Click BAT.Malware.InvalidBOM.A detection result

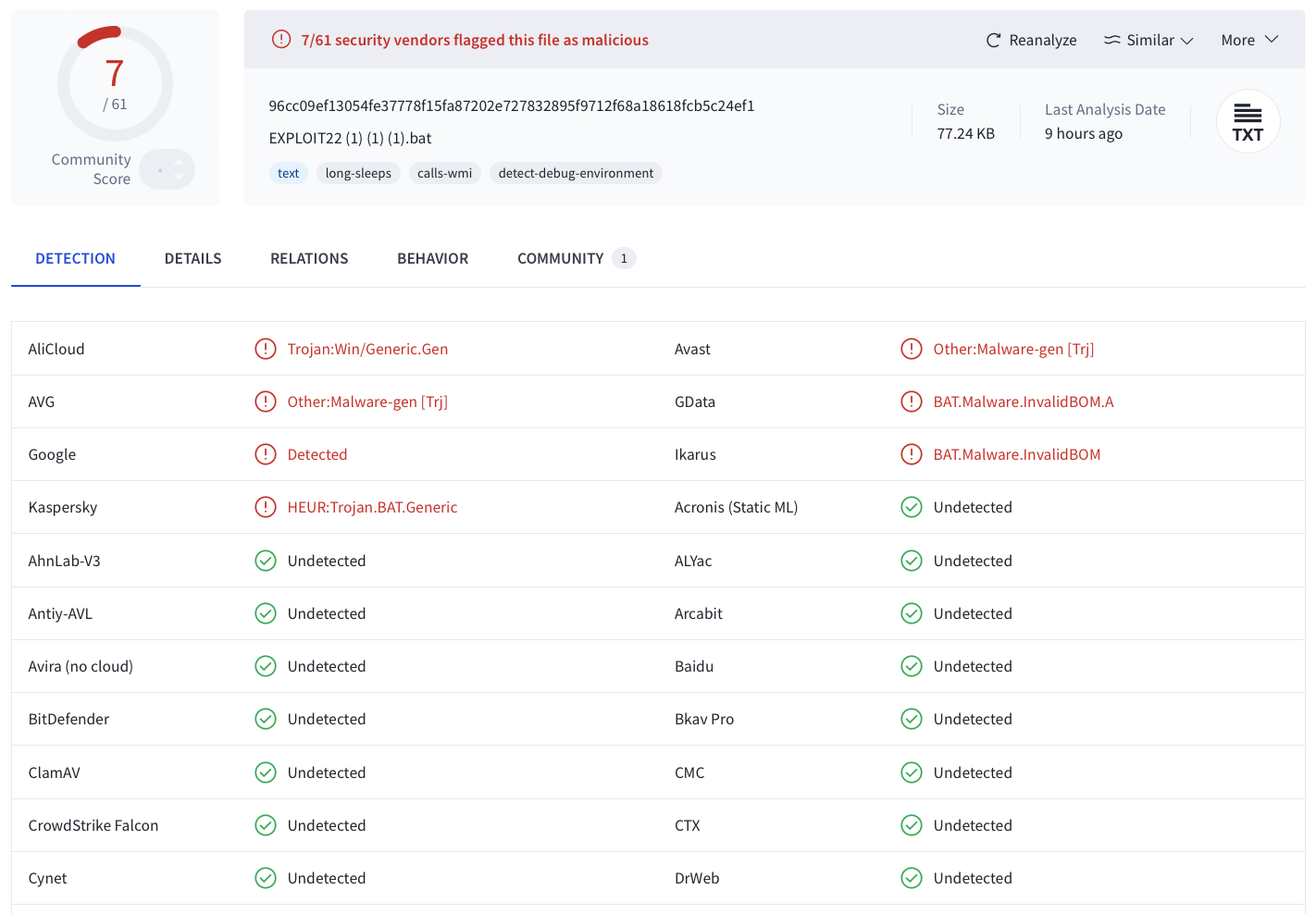click(1024, 401)
